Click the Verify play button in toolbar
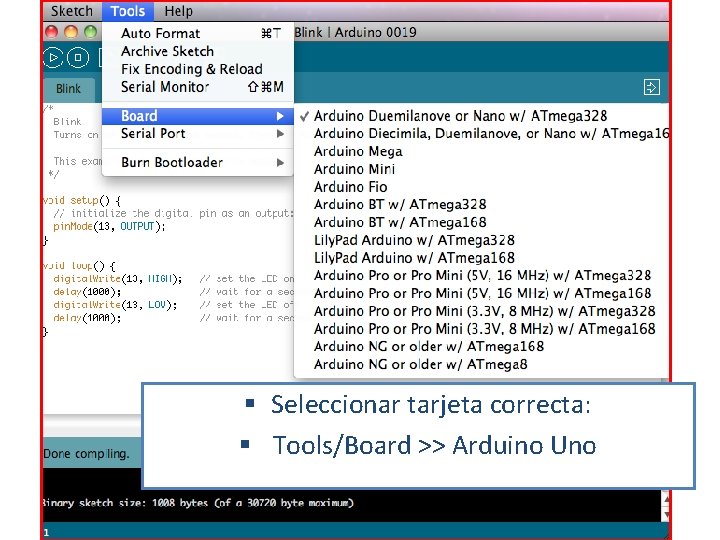 click(x=53, y=58)
